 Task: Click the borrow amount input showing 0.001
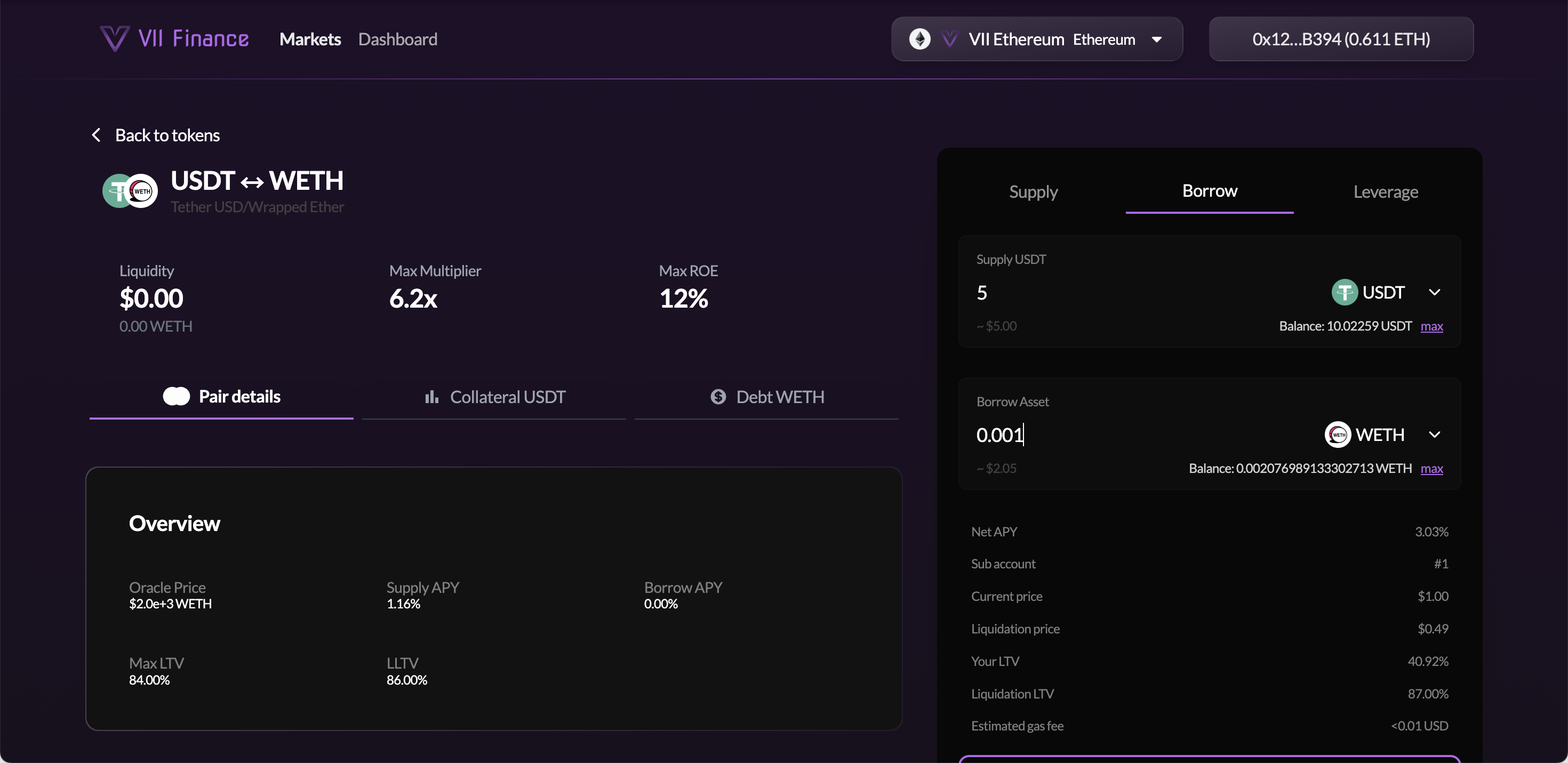(x=1000, y=435)
